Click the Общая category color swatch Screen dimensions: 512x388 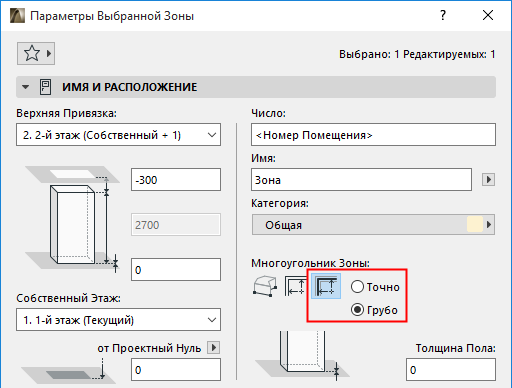475,224
